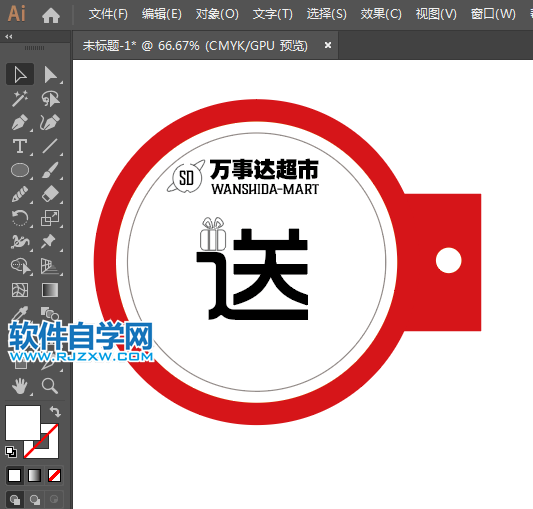Choose the Eraser tool
Screen dimensions: 533x509
pyautogui.click(x=50, y=194)
